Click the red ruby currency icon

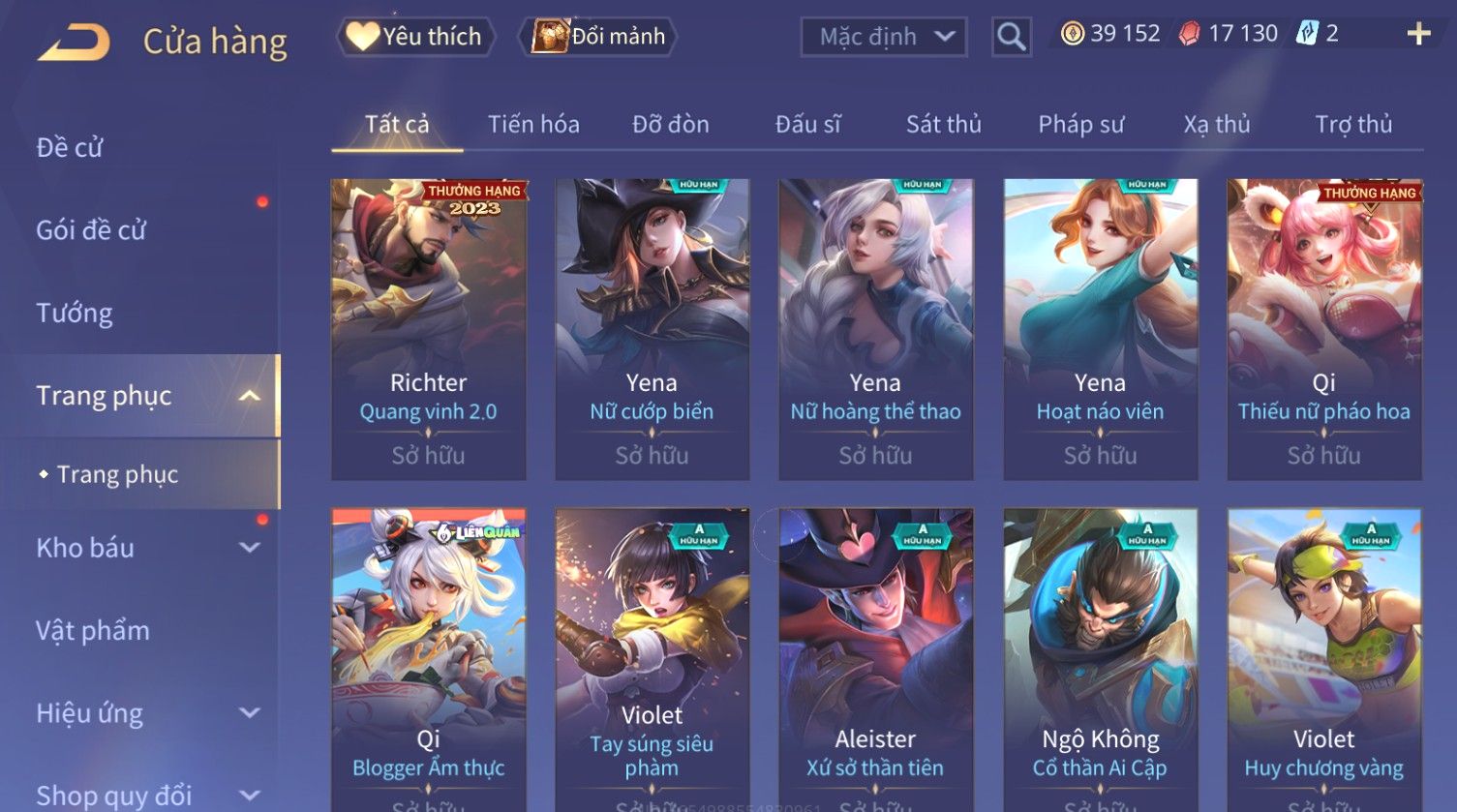click(x=1190, y=35)
